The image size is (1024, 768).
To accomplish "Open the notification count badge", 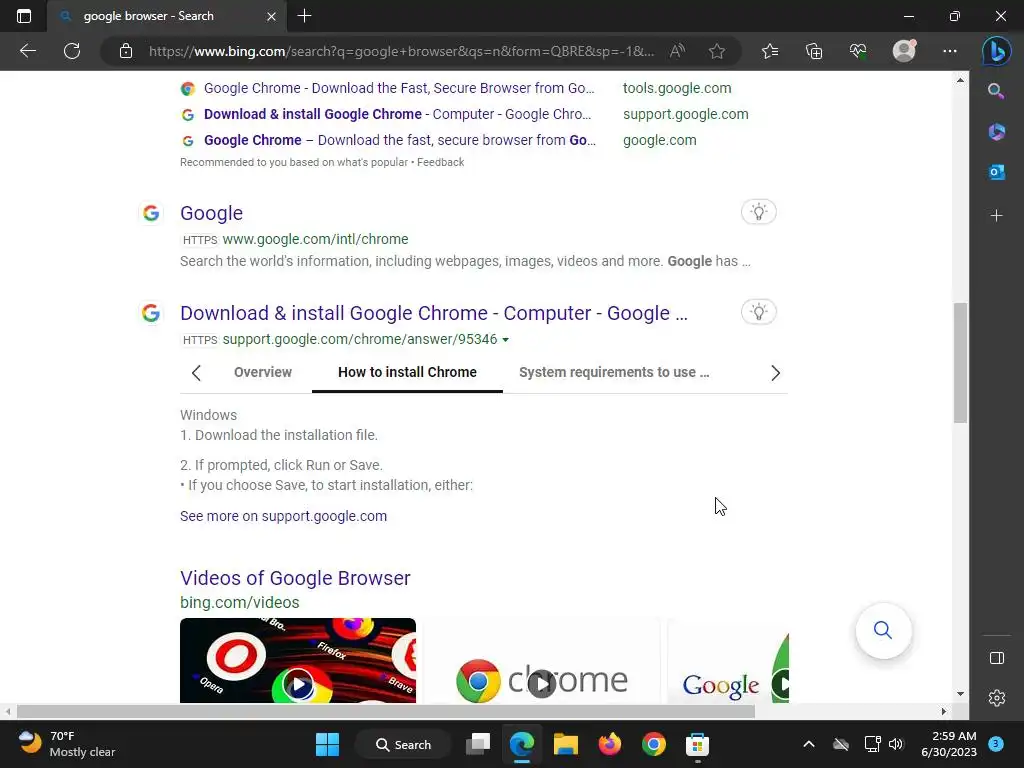I will 996,743.
